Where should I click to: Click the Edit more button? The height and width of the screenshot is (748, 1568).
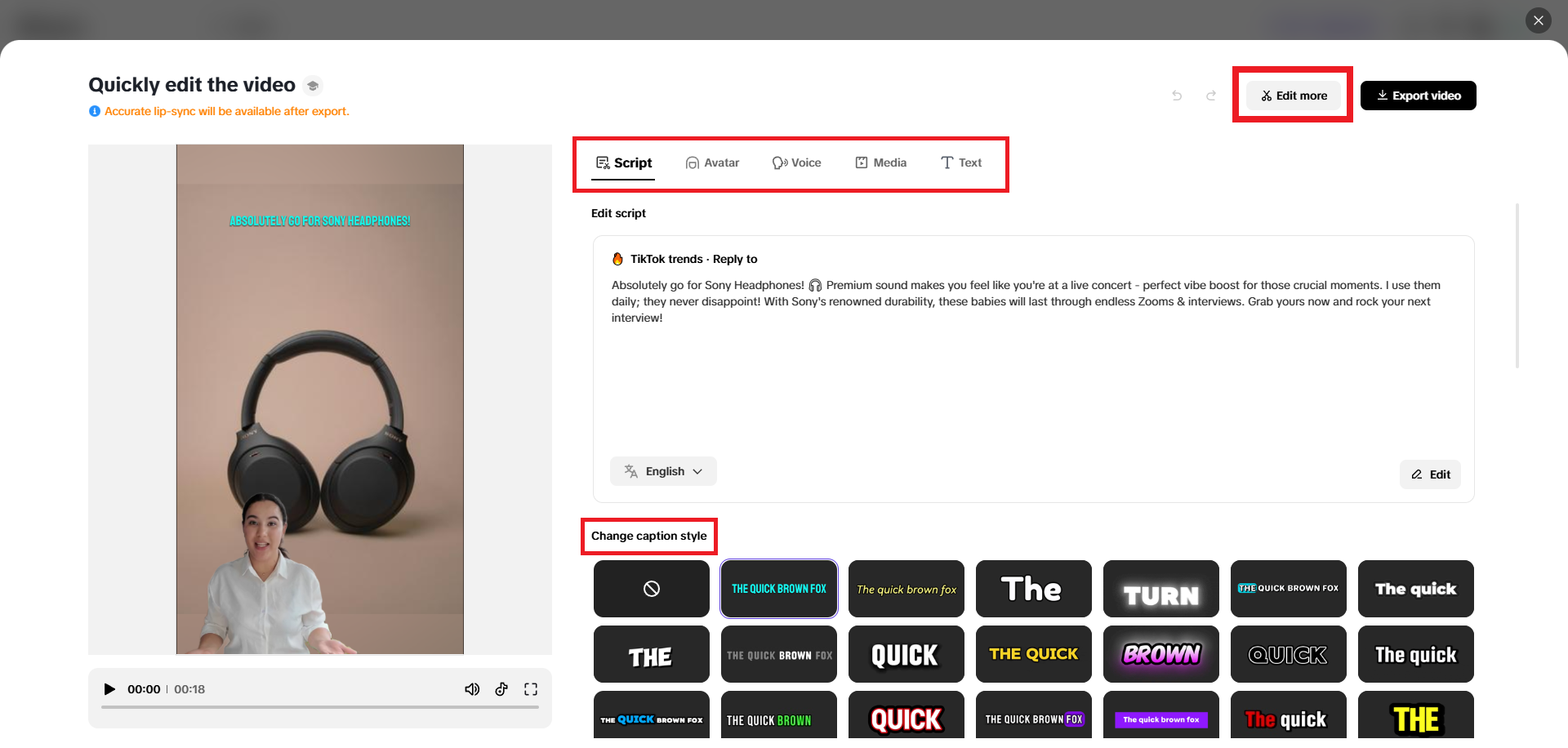1293,96
